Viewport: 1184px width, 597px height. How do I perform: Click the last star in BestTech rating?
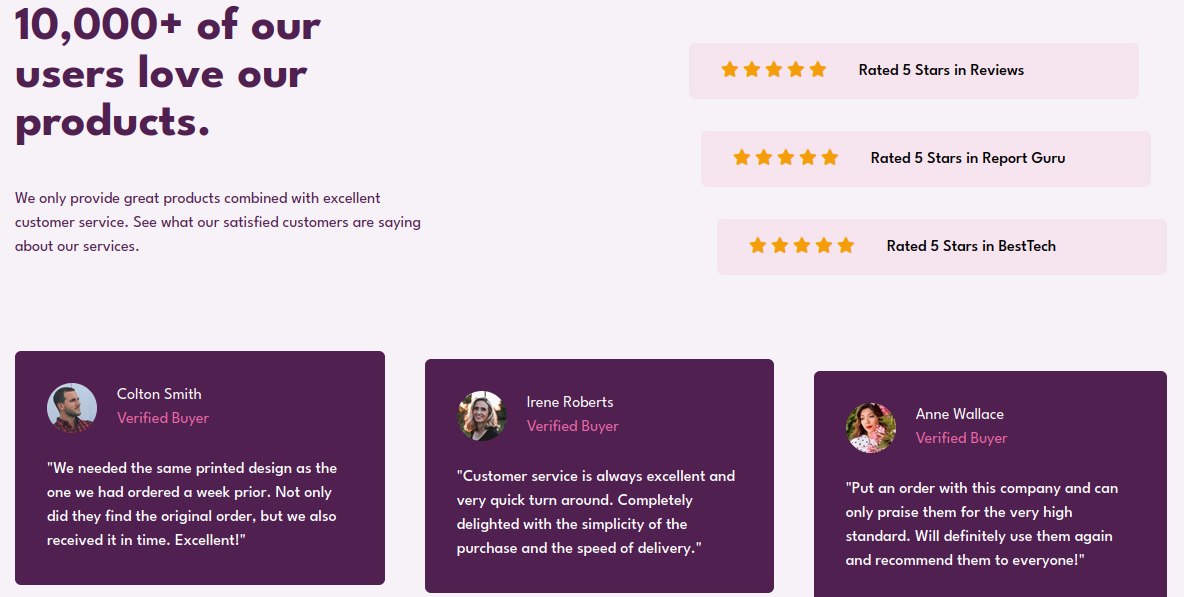pyautogui.click(x=846, y=245)
